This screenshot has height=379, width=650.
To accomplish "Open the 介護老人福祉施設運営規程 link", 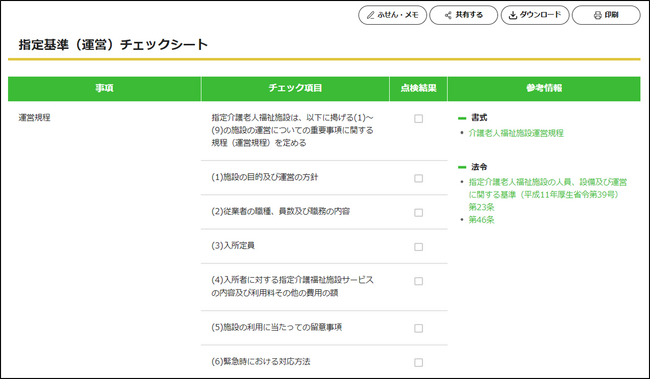I will [516, 133].
